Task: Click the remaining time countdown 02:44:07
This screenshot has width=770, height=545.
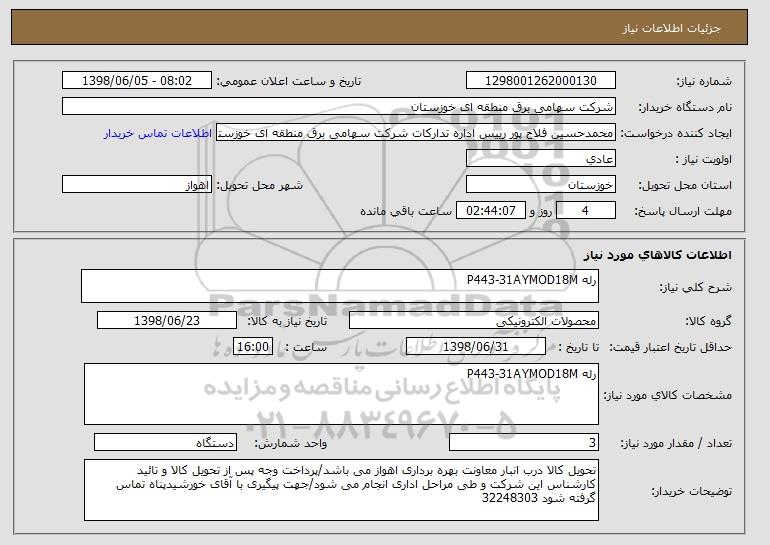Action: [491, 211]
